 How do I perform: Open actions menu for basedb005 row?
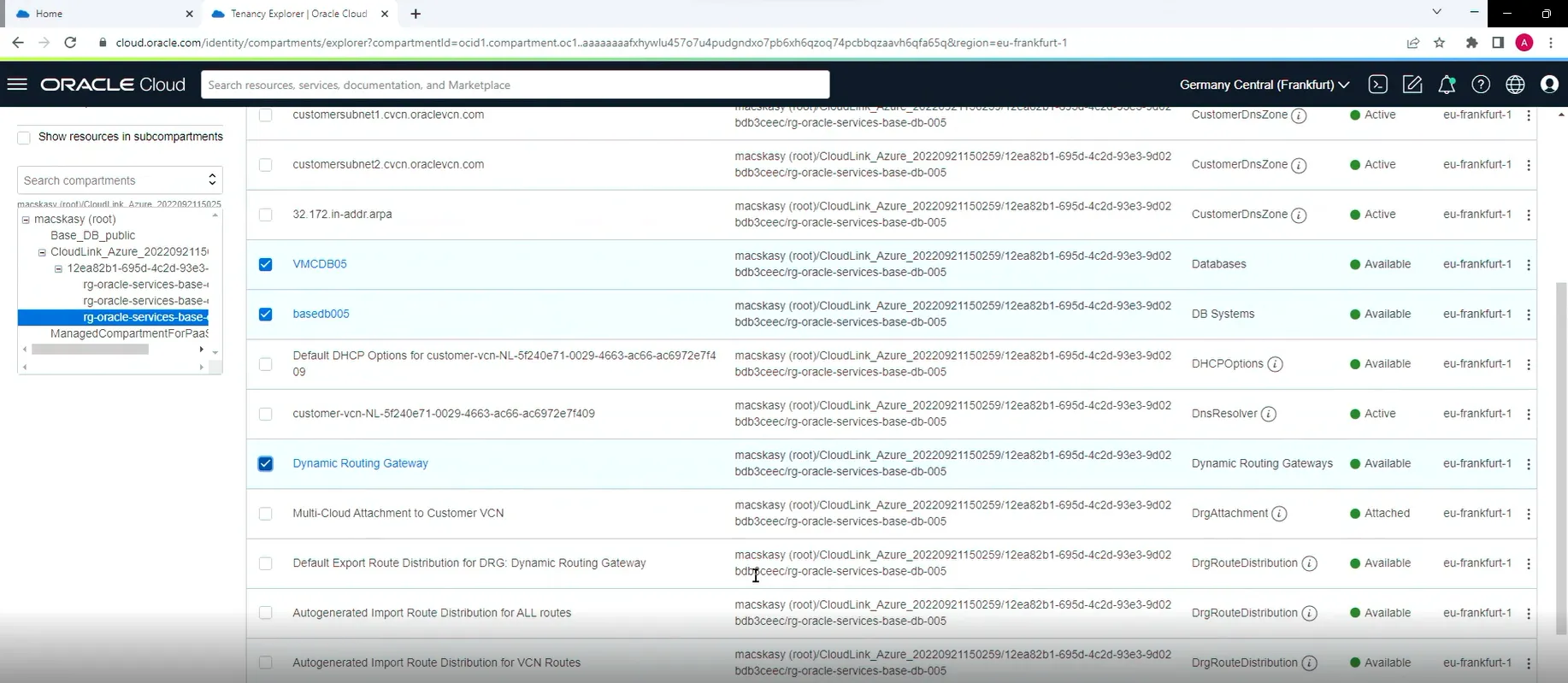pyautogui.click(x=1529, y=315)
